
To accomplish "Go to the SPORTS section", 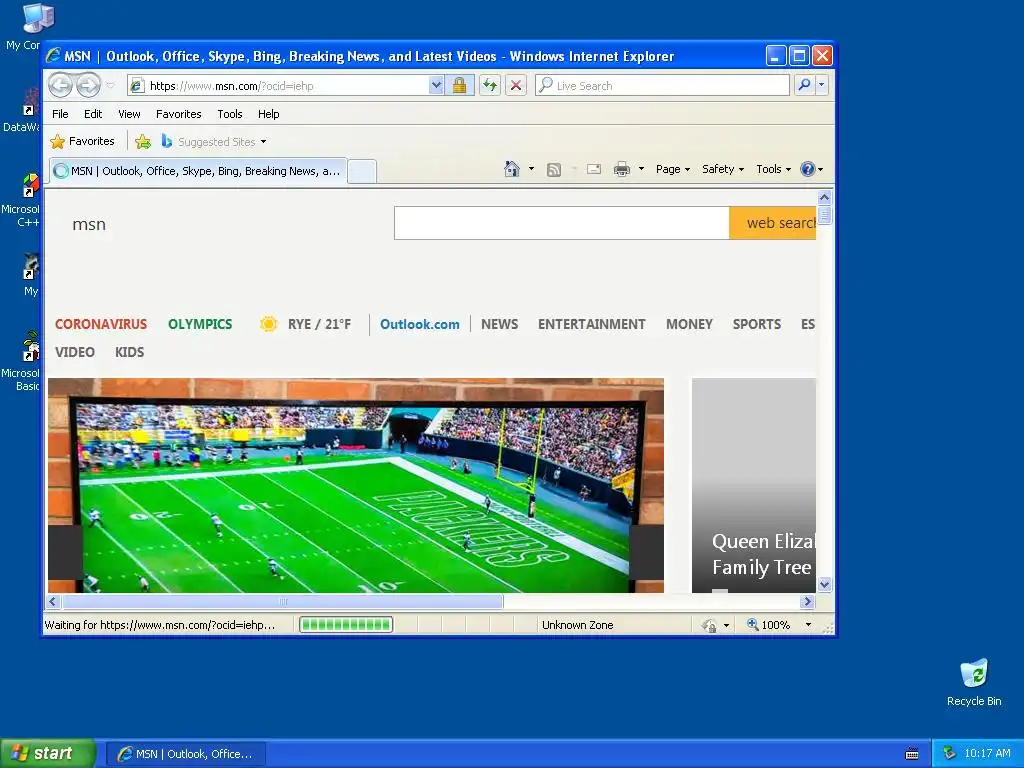I will (756, 324).
